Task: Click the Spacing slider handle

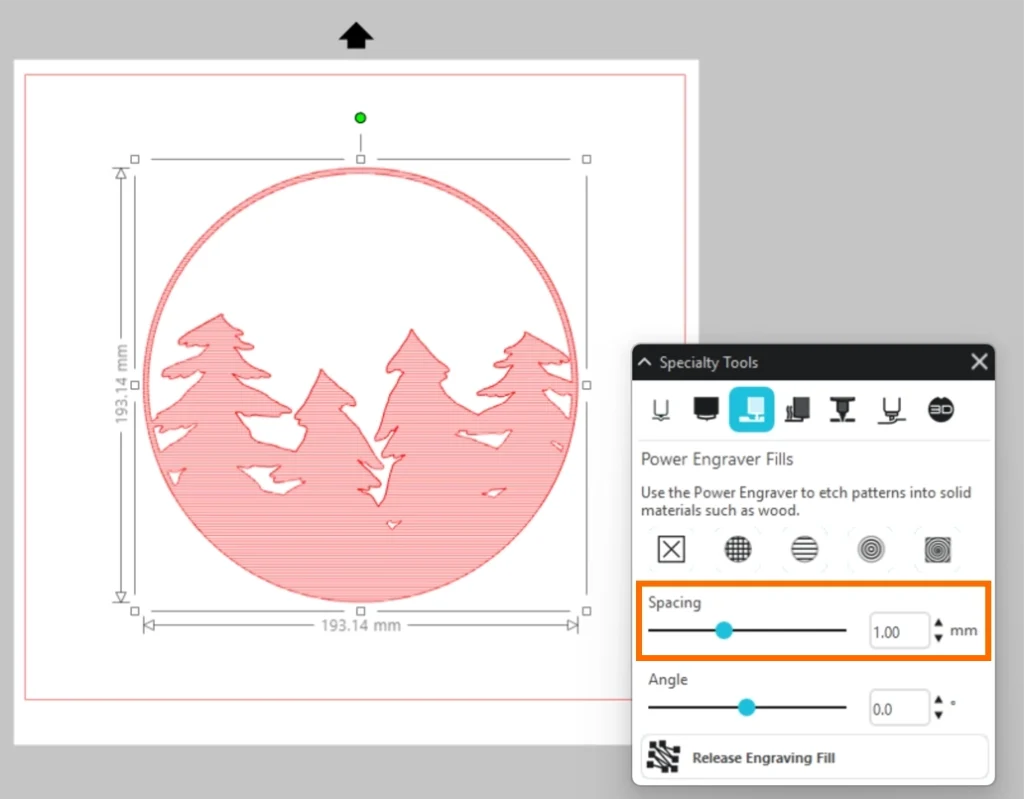Action: pyautogui.click(x=724, y=631)
